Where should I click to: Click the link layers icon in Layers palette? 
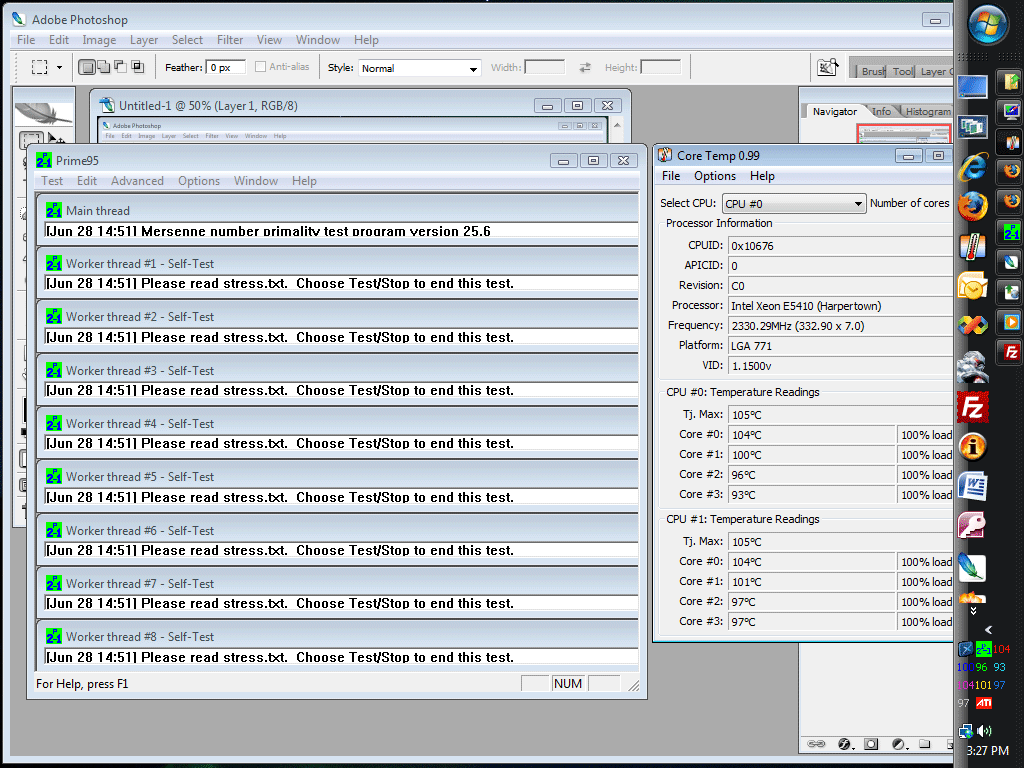pyautogui.click(x=816, y=744)
